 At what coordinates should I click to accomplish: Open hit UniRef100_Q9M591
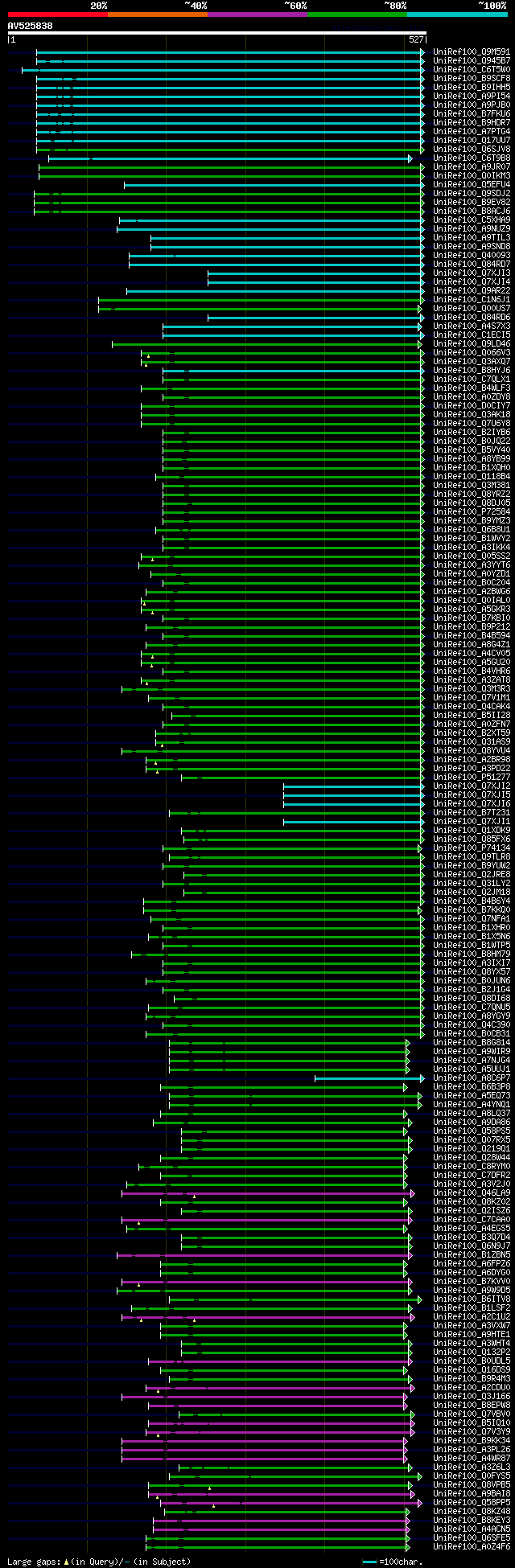click(472, 51)
